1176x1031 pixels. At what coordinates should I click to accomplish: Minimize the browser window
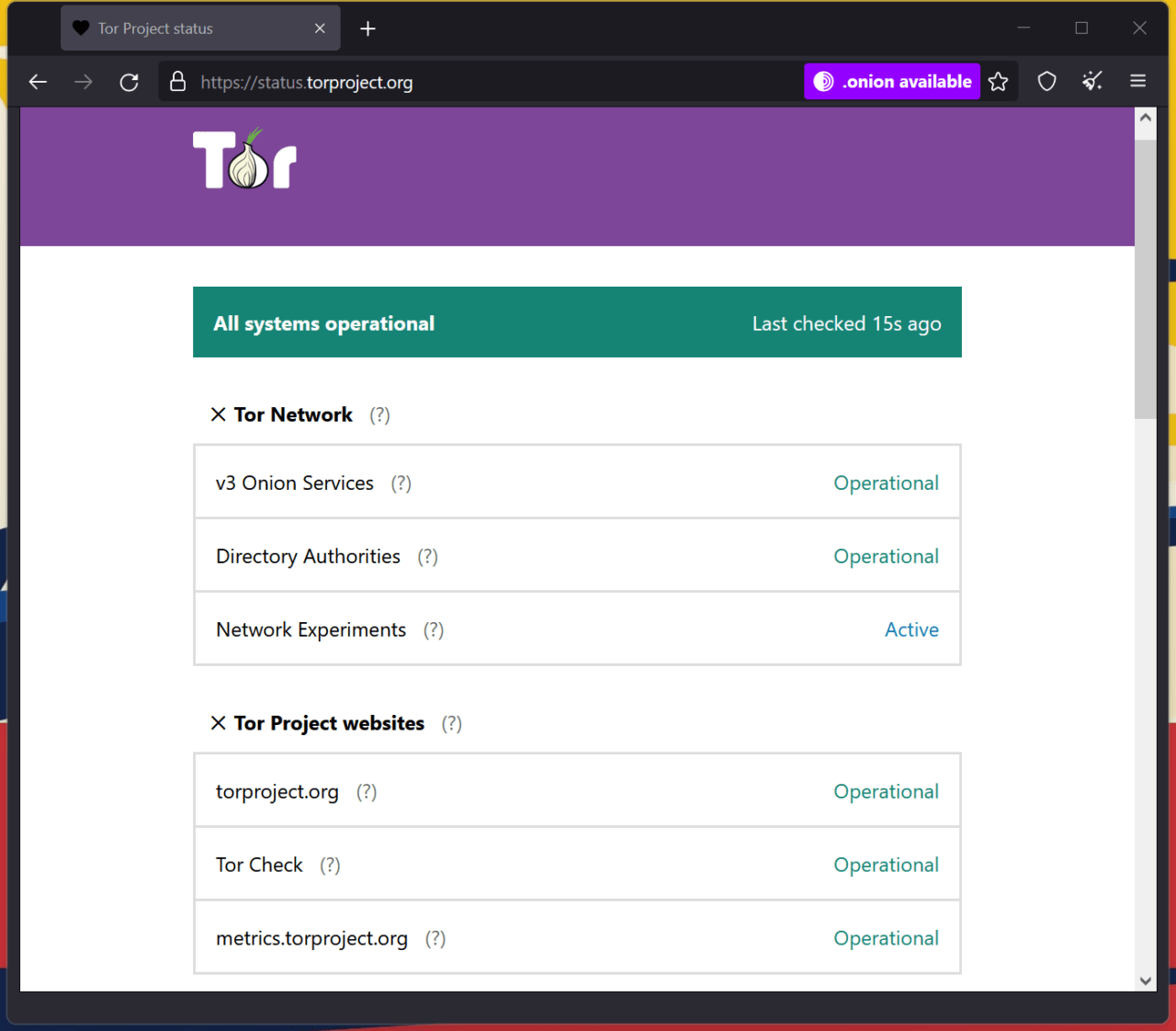pos(1023,28)
